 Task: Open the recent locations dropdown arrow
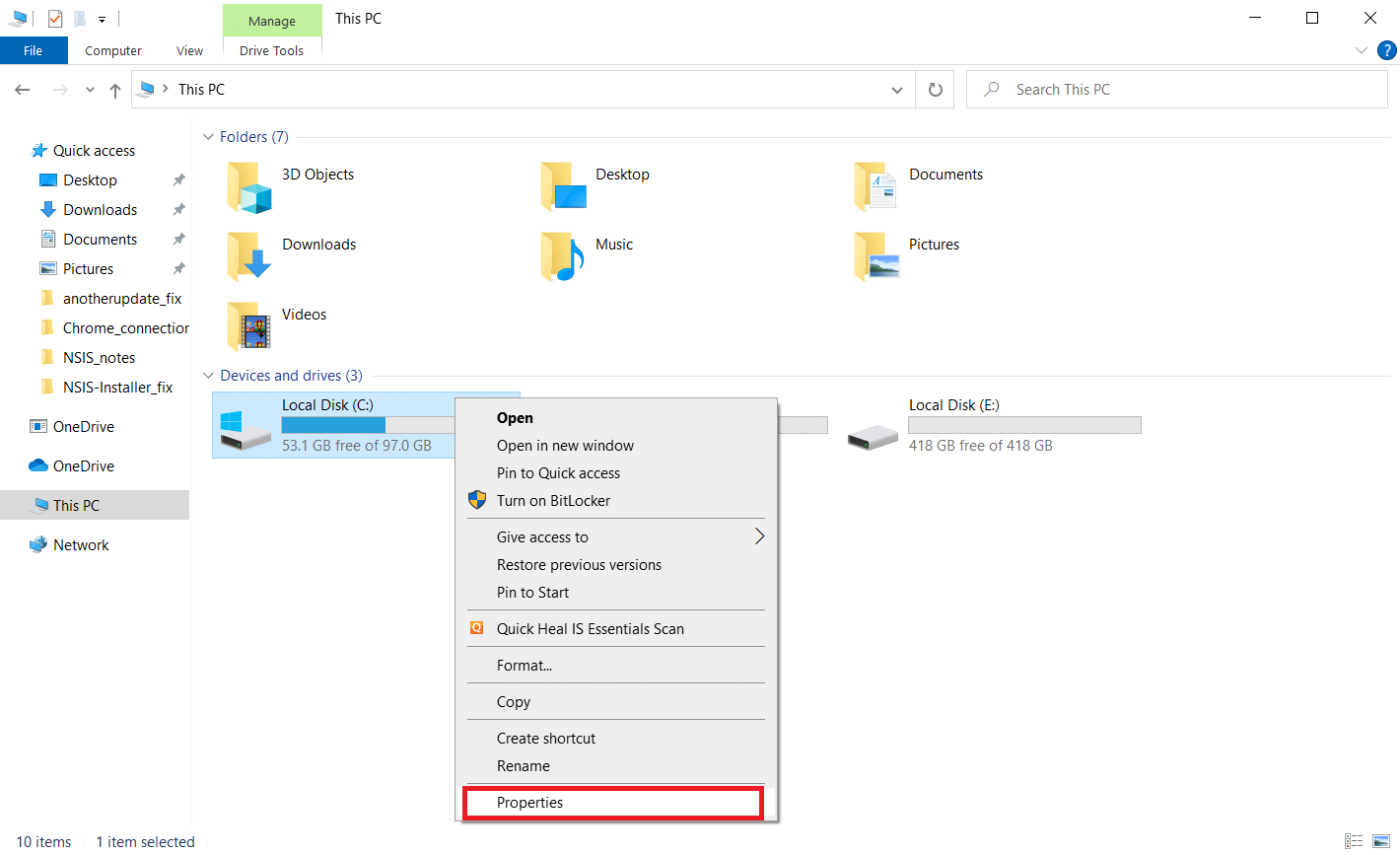pyautogui.click(x=90, y=90)
